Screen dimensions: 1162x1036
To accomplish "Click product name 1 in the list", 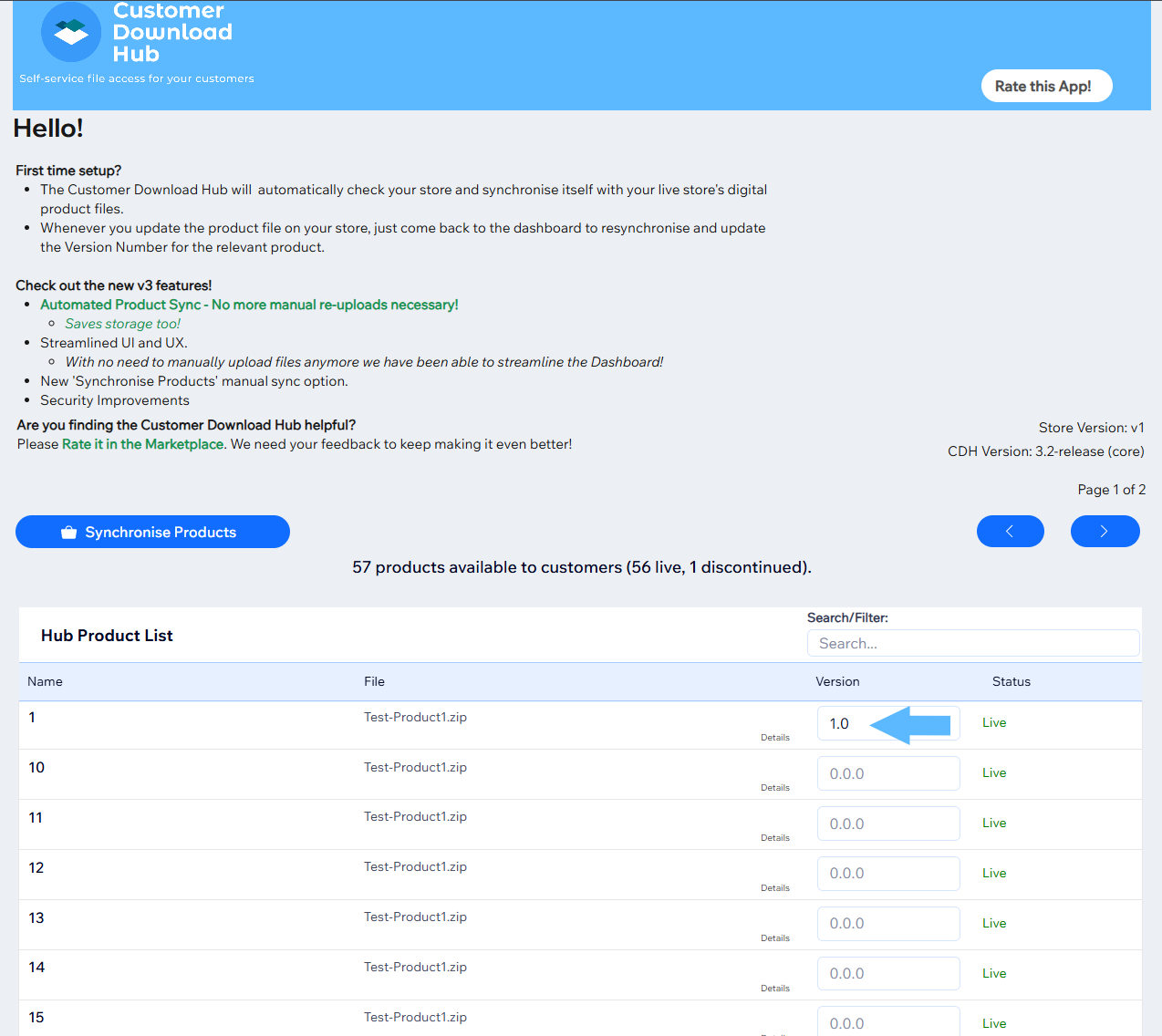I will 32,717.
